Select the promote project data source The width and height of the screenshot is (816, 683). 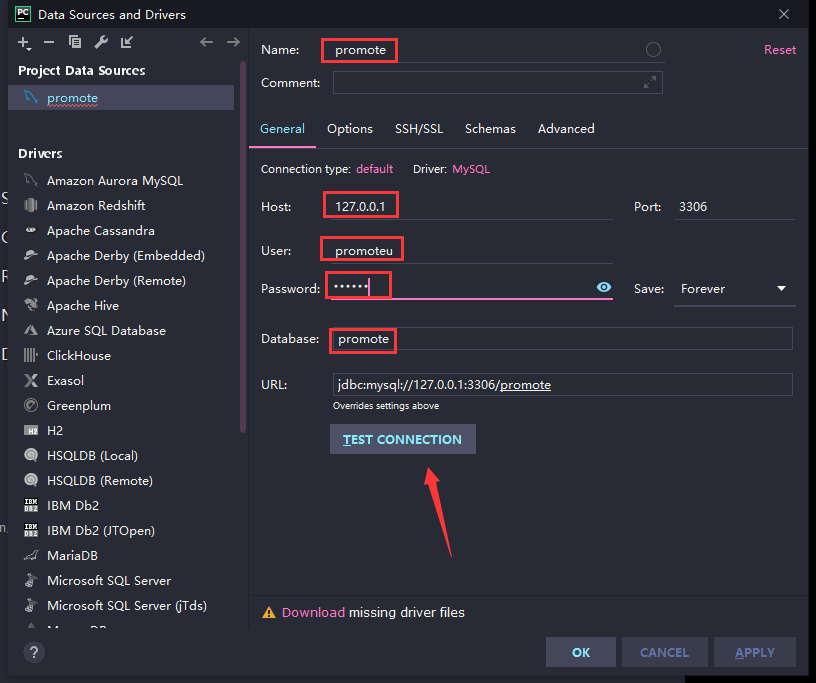coord(121,98)
